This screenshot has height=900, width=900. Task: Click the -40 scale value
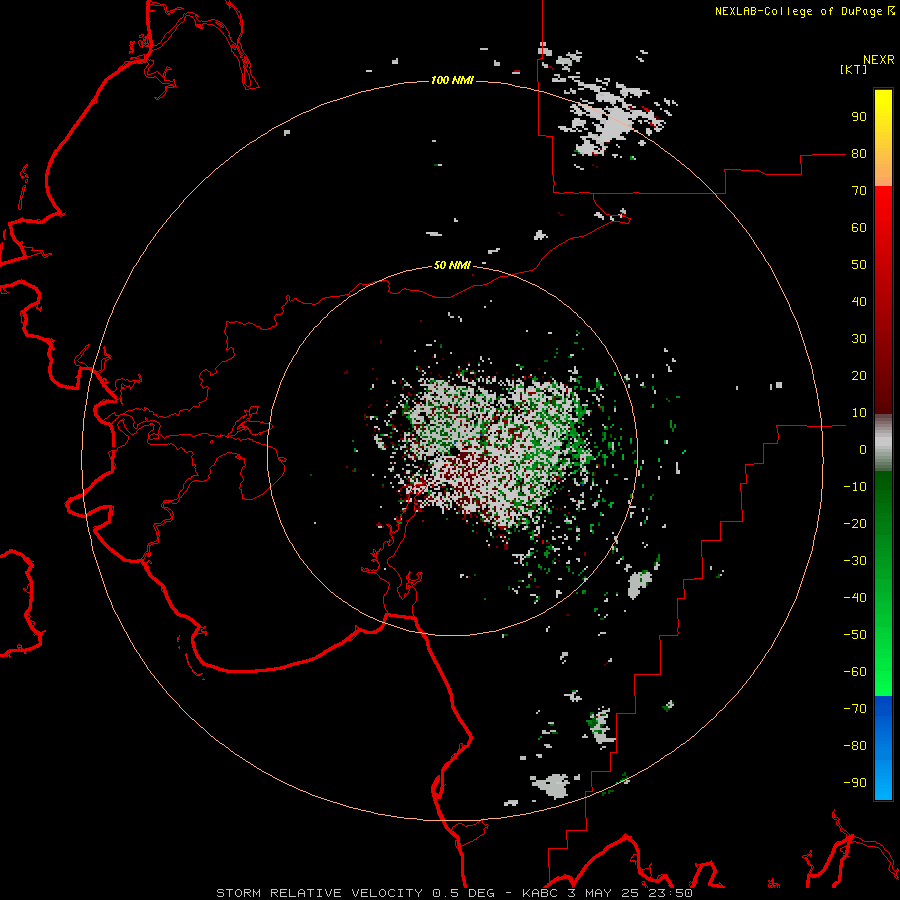[x=855, y=598]
